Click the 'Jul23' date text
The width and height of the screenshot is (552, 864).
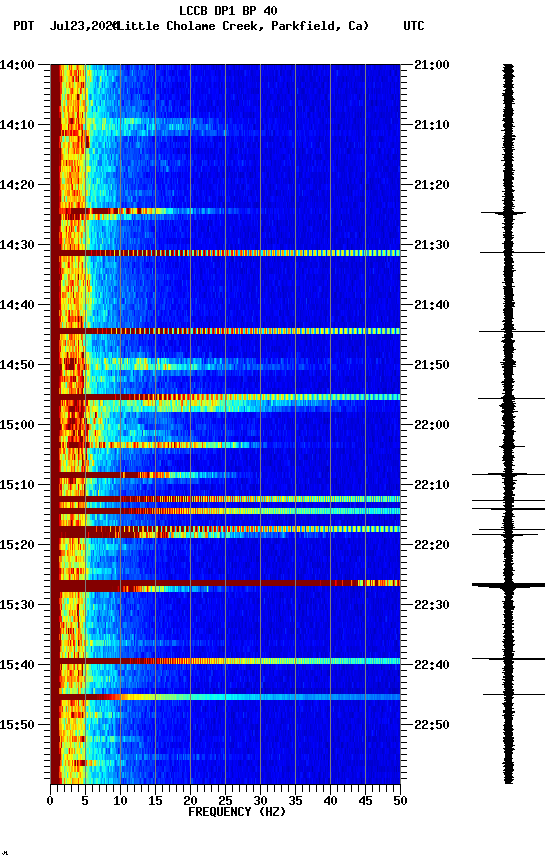click(x=67, y=26)
